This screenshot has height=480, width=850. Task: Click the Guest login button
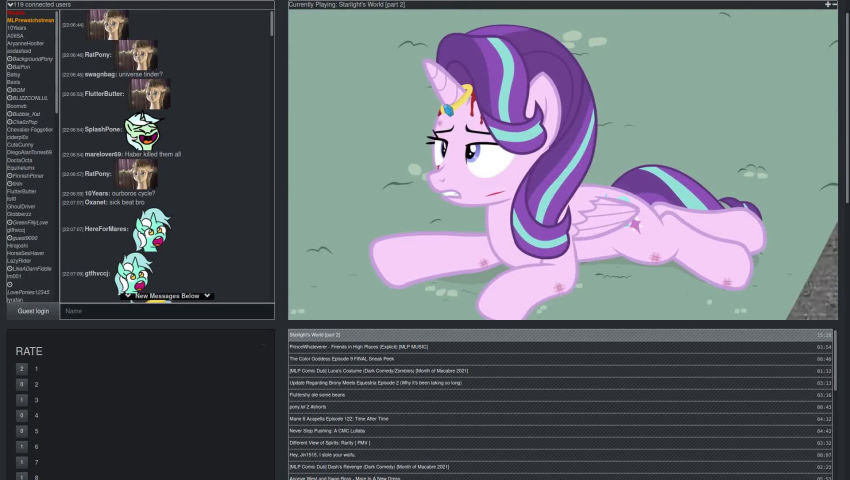click(x=33, y=311)
